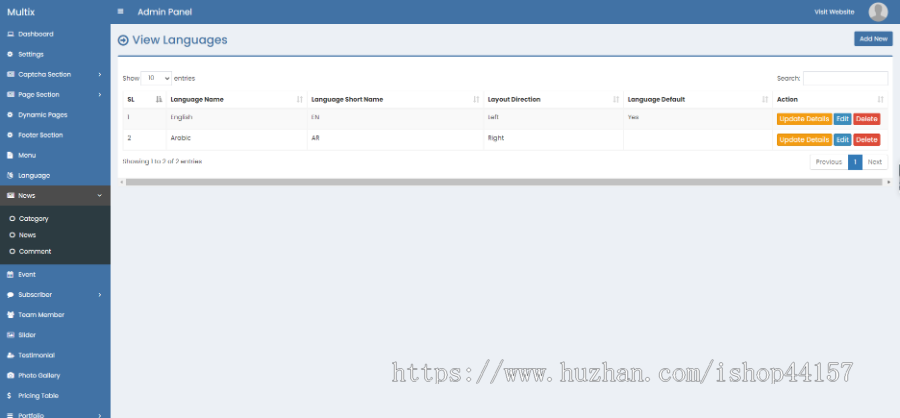Click the circled arrow icon beside View Languages
The height and width of the screenshot is (418, 900).
(123, 40)
